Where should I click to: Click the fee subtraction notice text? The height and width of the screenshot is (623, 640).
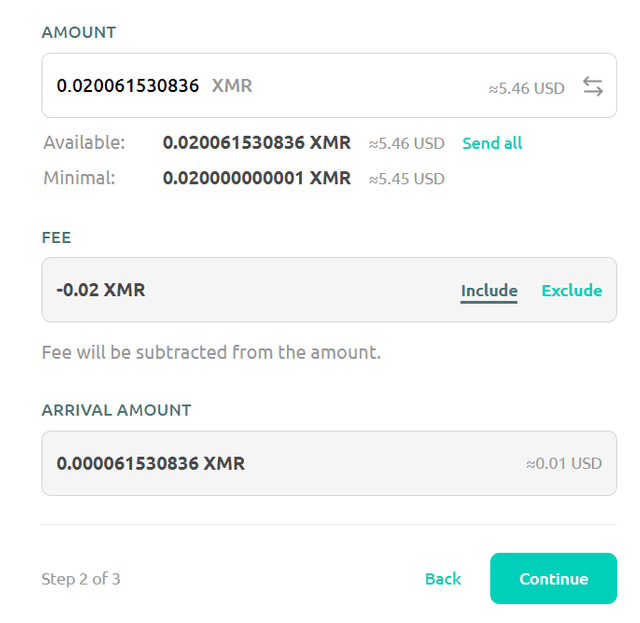coord(211,352)
